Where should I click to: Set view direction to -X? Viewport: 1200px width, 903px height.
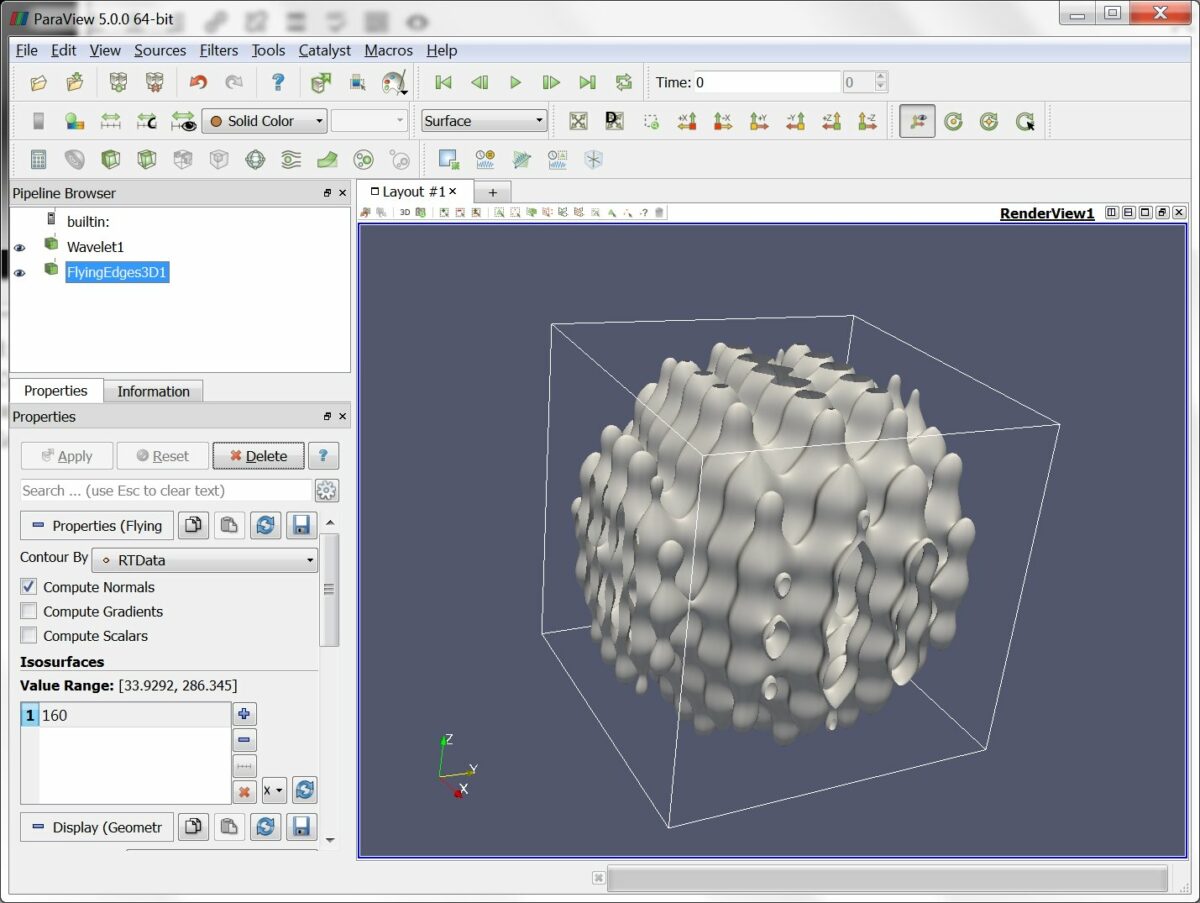(722, 121)
